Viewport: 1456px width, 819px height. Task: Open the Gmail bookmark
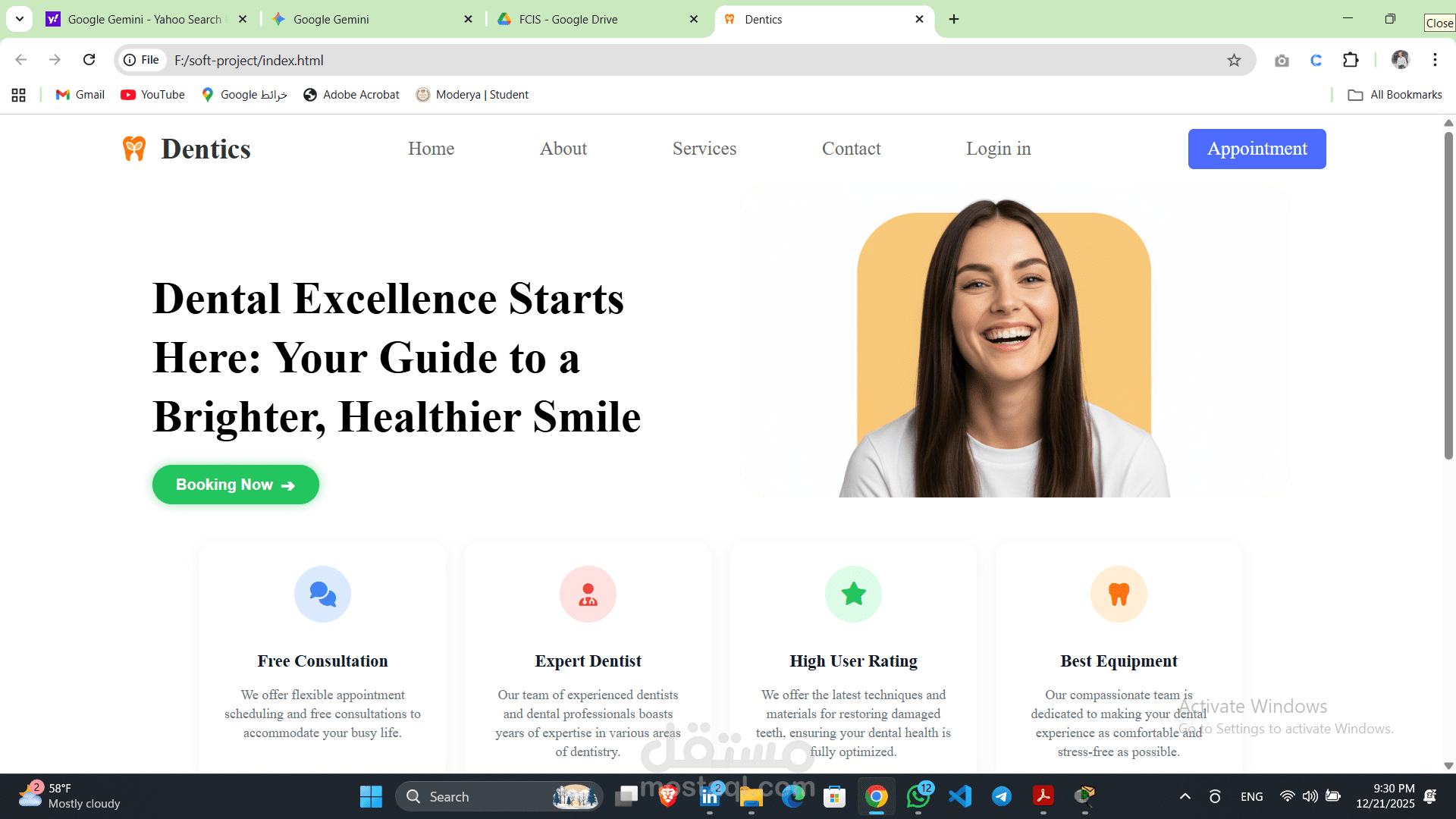tap(79, 94)
